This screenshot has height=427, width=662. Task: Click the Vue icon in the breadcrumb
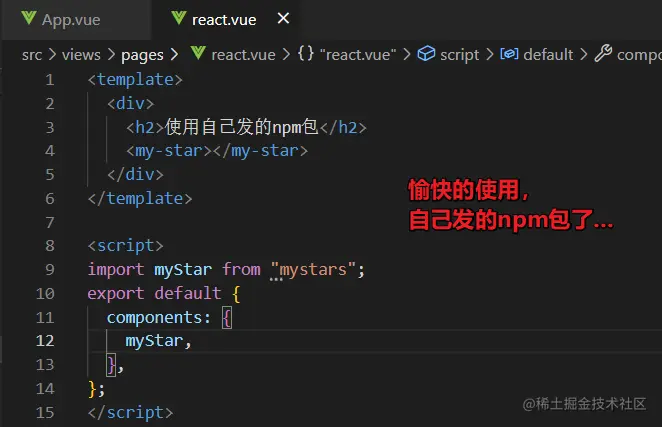point(198,54)
